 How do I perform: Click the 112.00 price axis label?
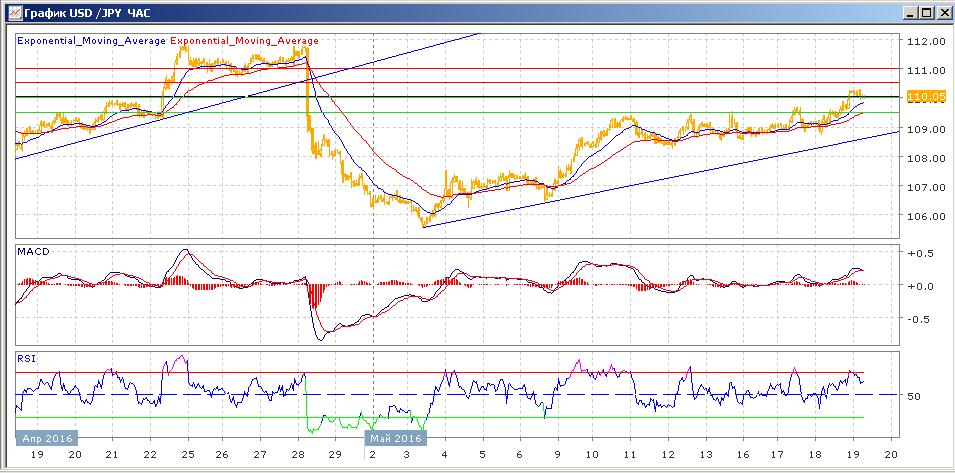coord(926,41)
